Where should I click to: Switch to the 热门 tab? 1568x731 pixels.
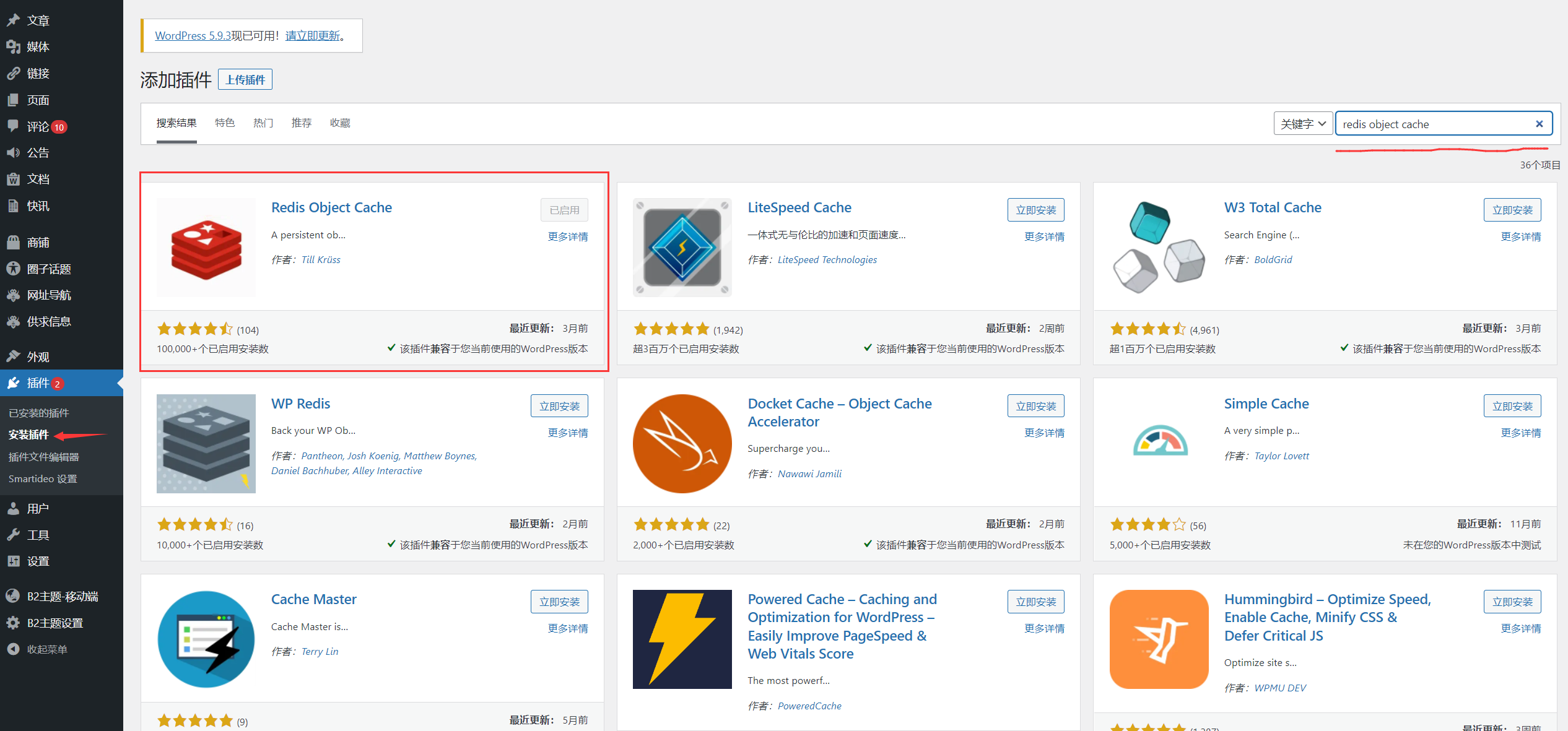(x=263, y=123)
